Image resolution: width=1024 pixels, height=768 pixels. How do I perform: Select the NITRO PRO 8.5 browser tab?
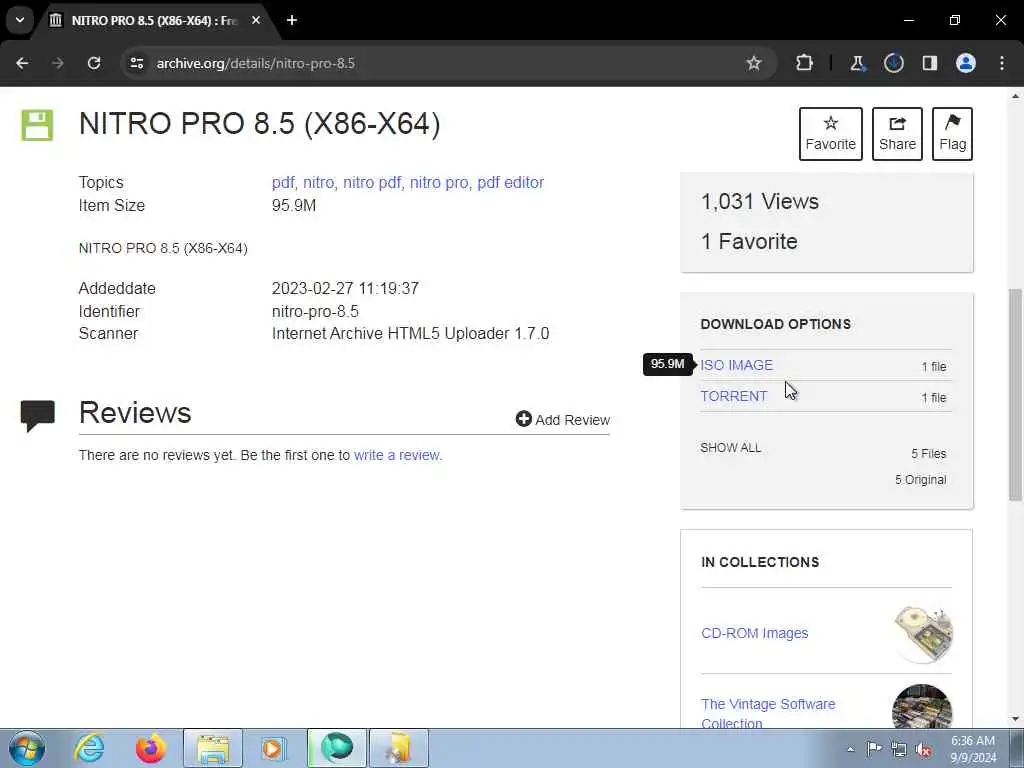click(155, 21)
